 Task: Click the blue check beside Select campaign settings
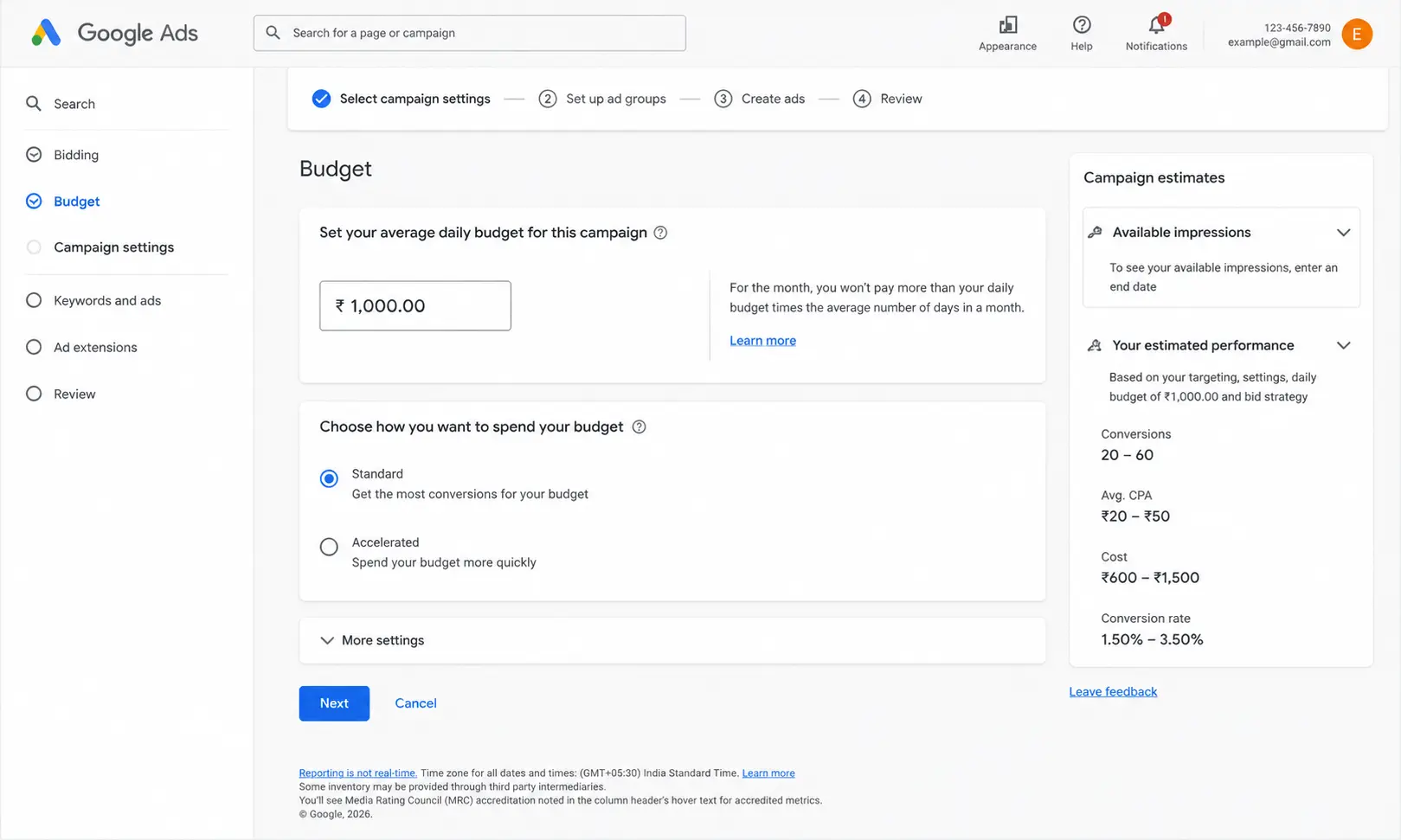pos(321,99)
